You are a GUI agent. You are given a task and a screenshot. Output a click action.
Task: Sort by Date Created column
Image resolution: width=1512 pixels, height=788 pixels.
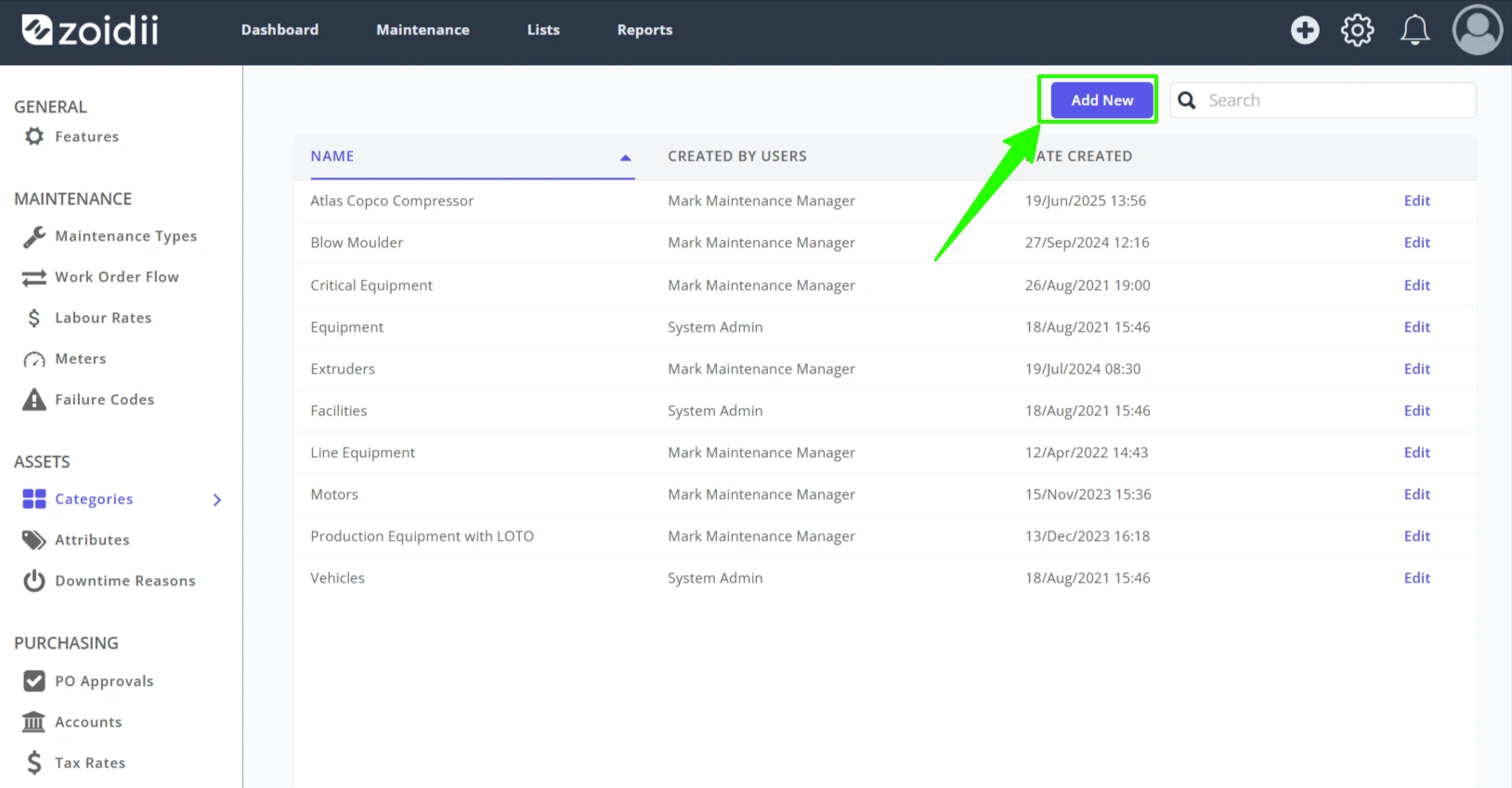1079,156
